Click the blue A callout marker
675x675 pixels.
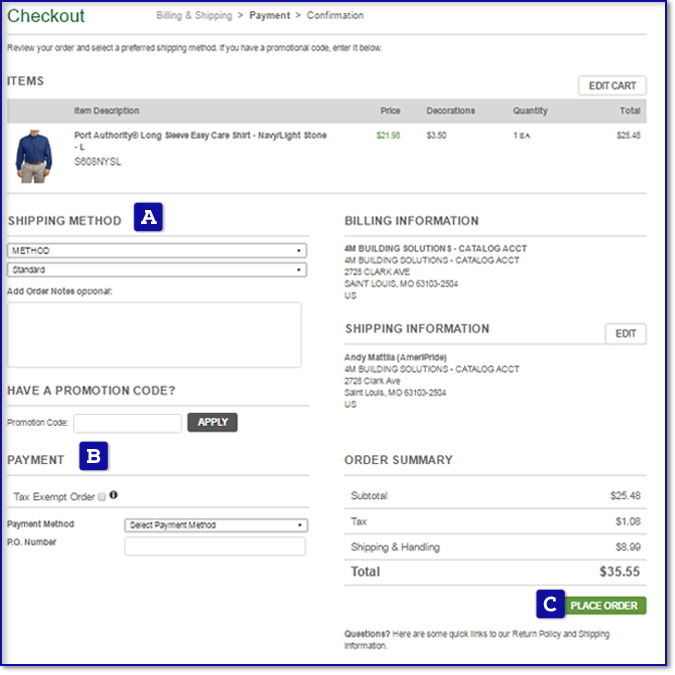[x=148, y=218]
